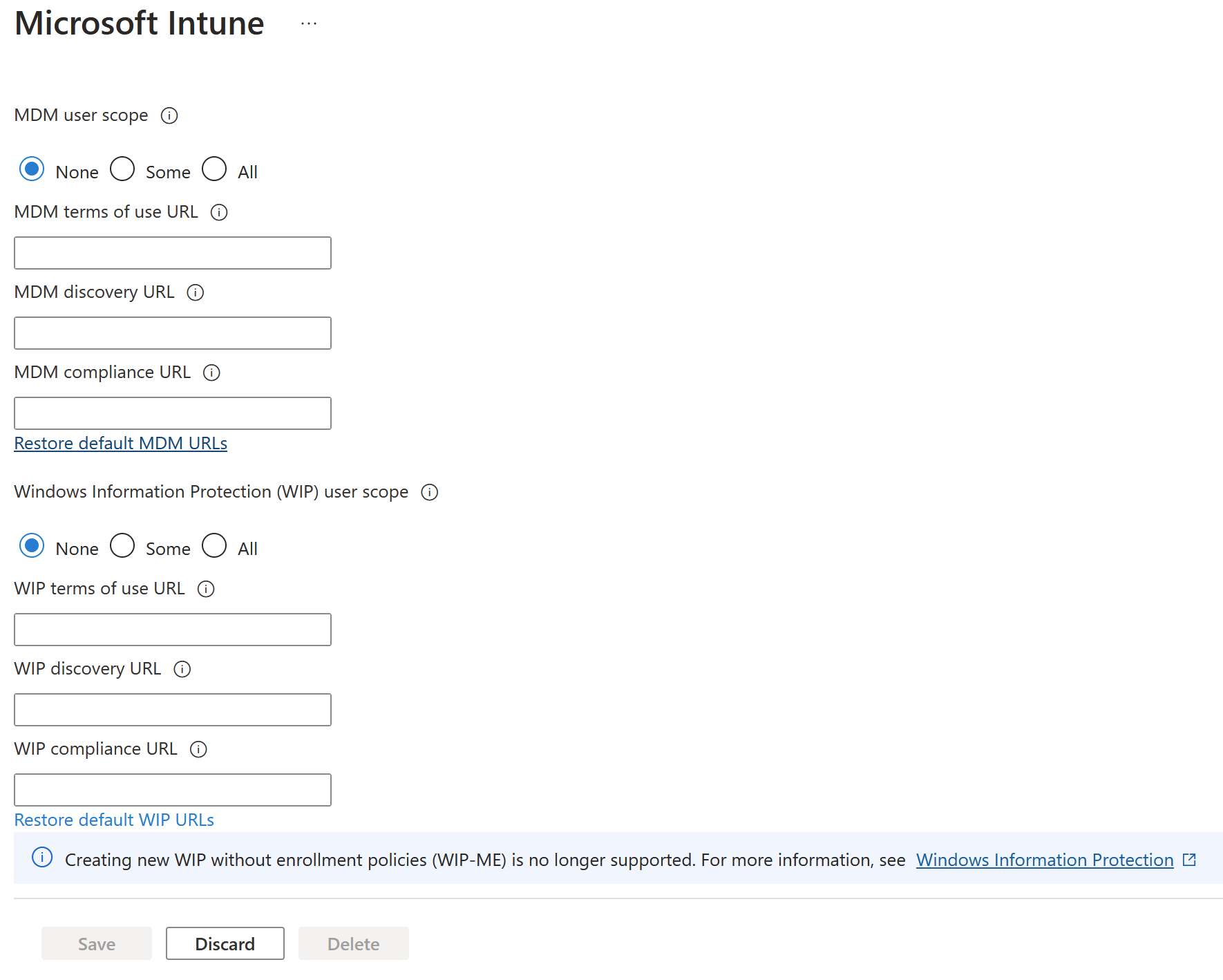Click the 'MDM terms of use URL' label
1223x980 pixels.
pos(106,212)
